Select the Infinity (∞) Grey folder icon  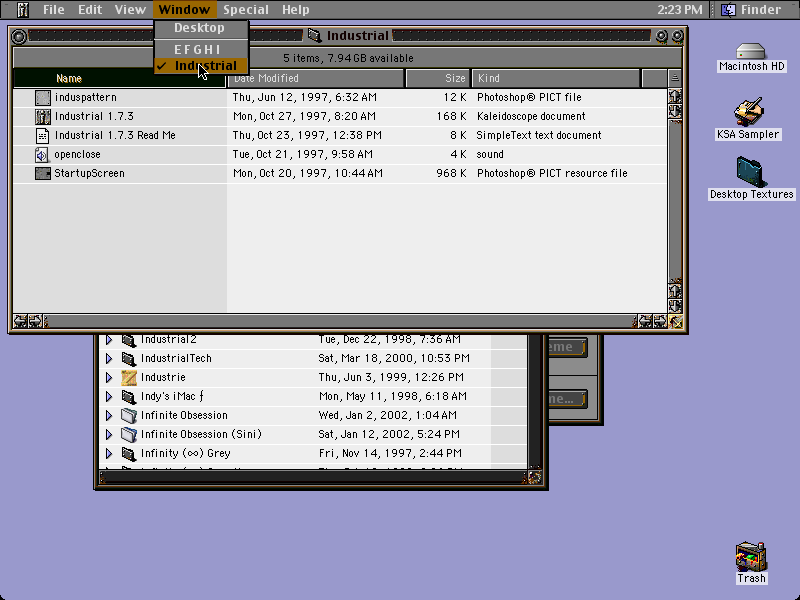[x=129, y=453]
